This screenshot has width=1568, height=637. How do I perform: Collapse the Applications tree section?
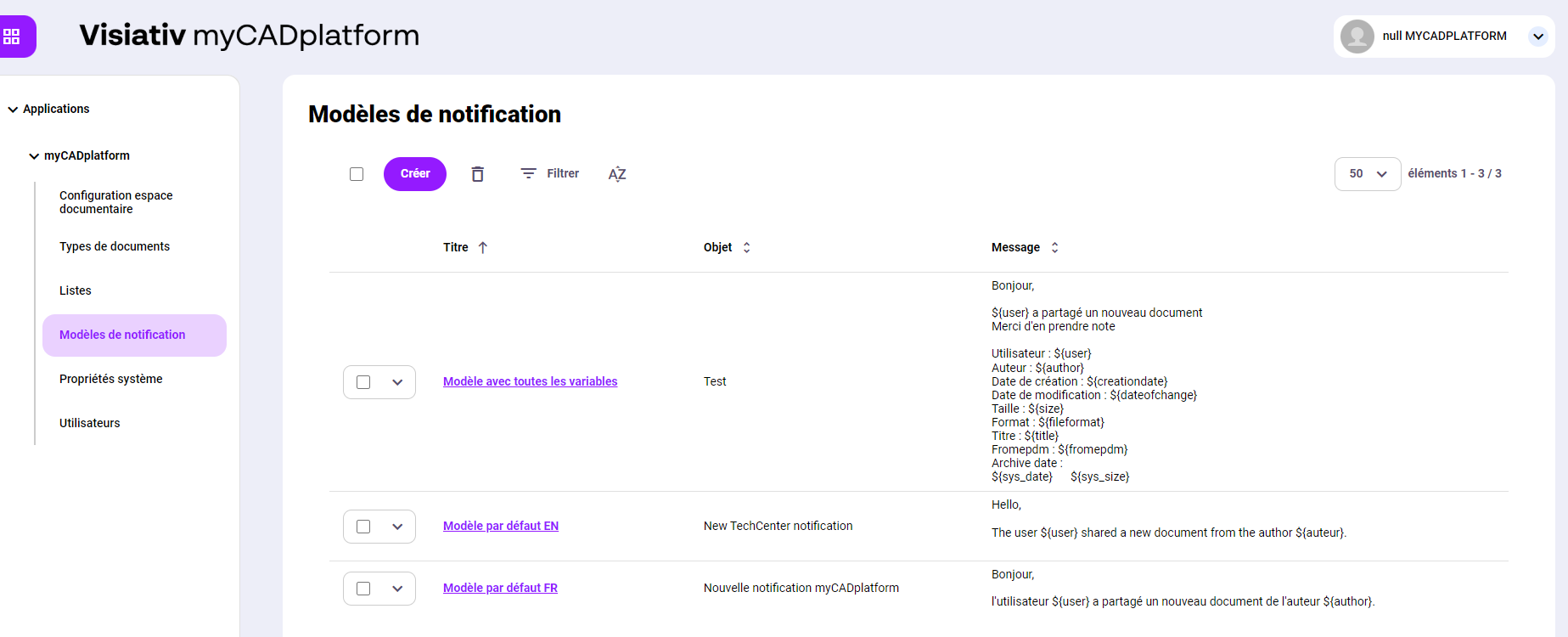pos(13,110)
